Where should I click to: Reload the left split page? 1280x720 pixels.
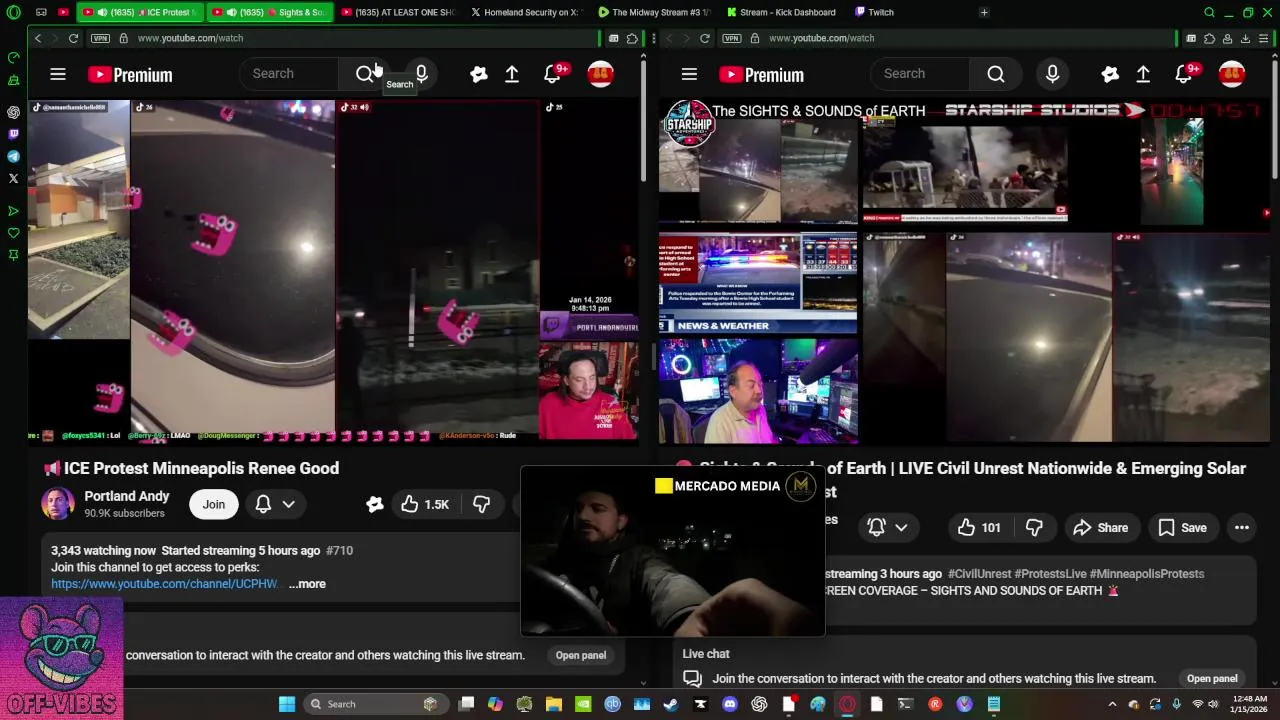click(x=73, y=38)
